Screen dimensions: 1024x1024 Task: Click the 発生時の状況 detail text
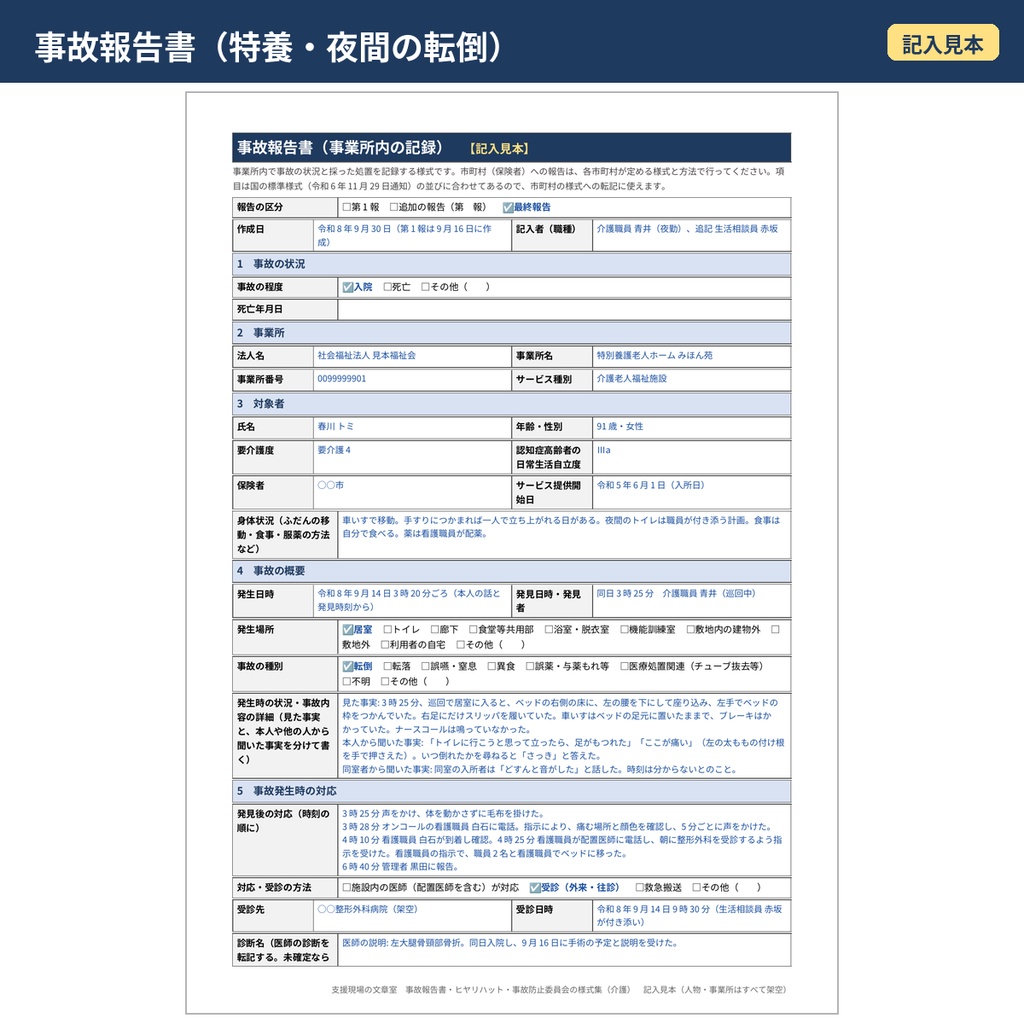pyautogui.click(x=564, y=736)
